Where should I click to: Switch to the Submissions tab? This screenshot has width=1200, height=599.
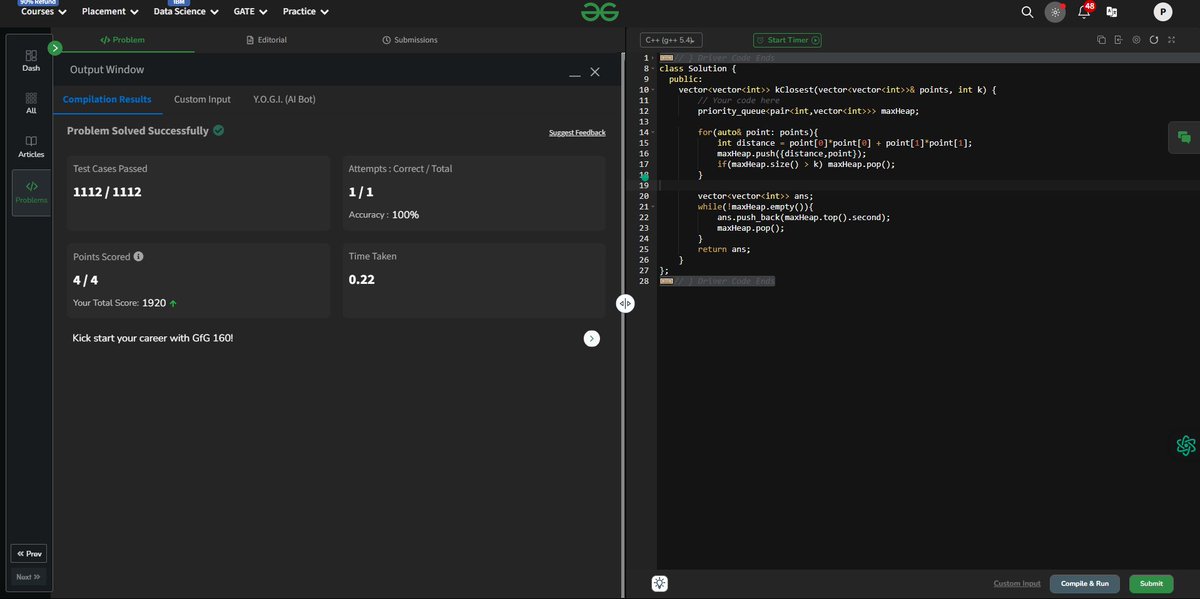(410, 40)
